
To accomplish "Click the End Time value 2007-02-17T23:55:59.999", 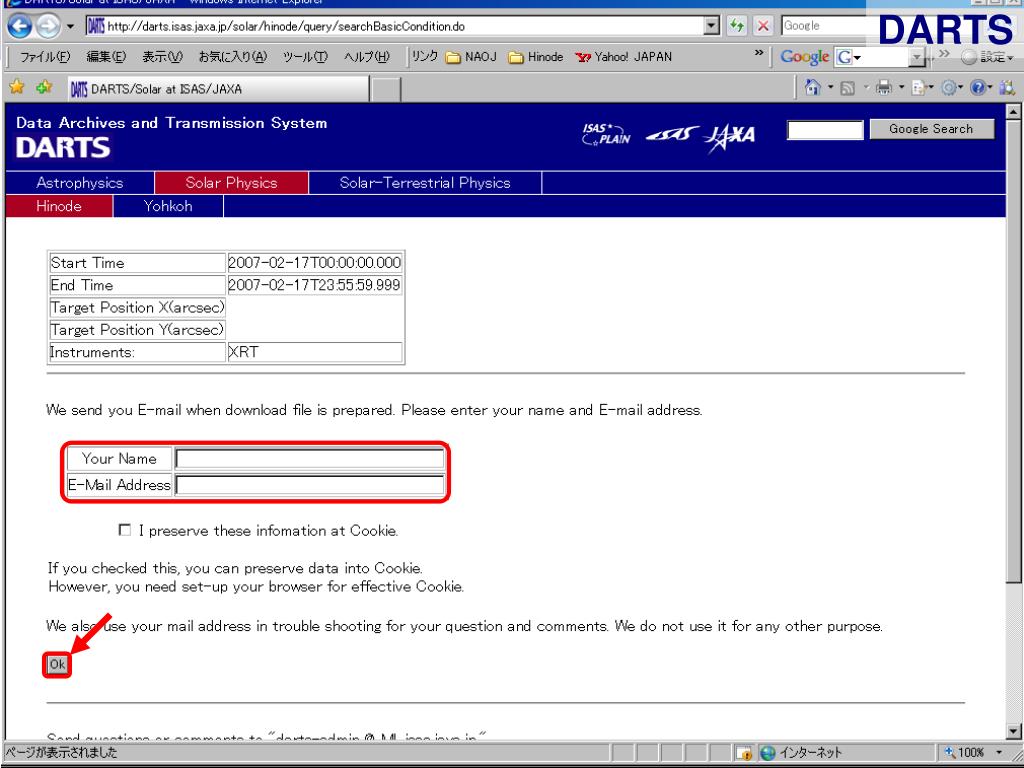I will coord(314,285).
